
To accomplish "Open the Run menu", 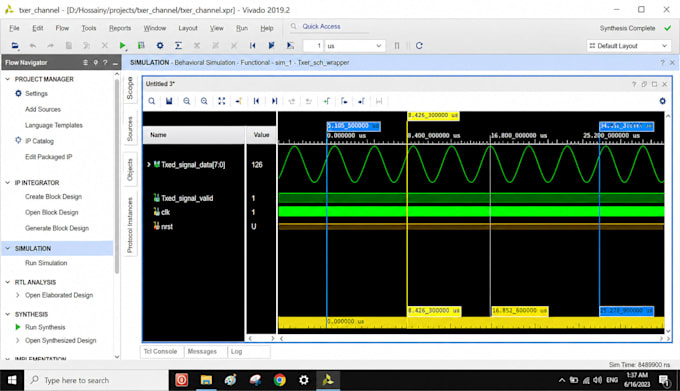I will (242, 28).
